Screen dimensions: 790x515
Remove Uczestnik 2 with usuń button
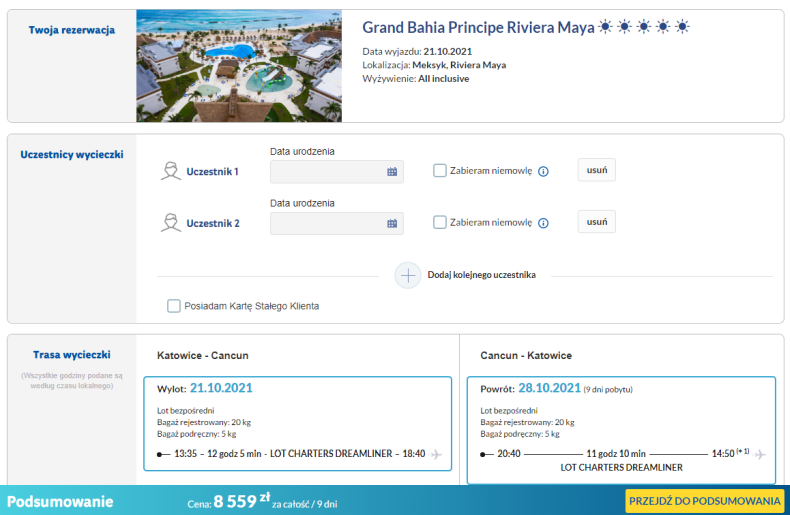click(x=597, y=222)
